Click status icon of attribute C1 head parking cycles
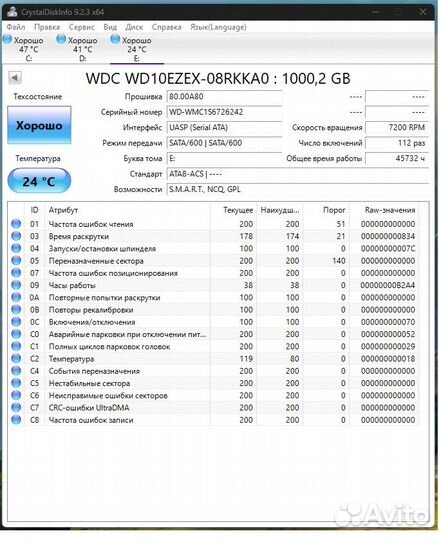441x540 pixels. tap(16, 346)
